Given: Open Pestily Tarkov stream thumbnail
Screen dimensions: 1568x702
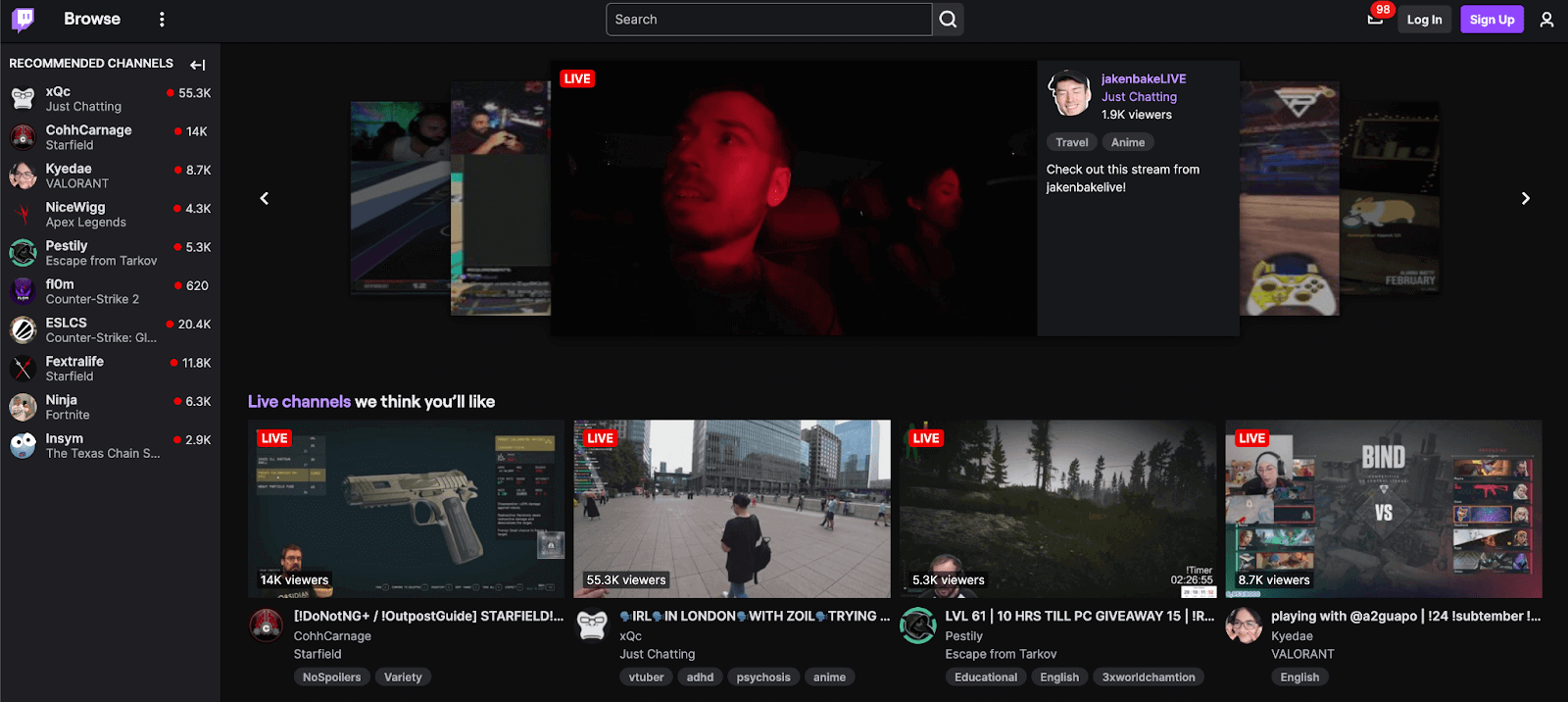Looking at the screenshot, I should pyautogui.click(x=1058, y=509).
